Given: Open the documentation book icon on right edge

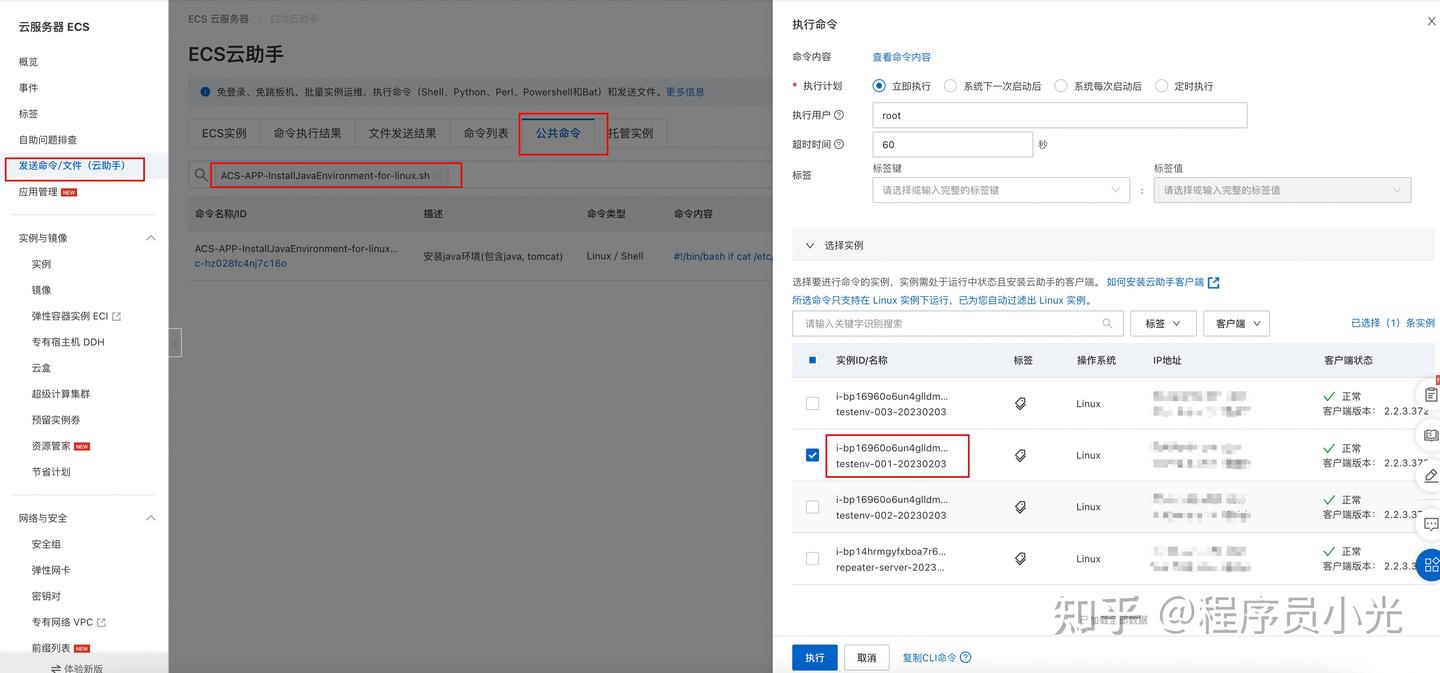Looking at the screenshot, I should coord(1430,434).
